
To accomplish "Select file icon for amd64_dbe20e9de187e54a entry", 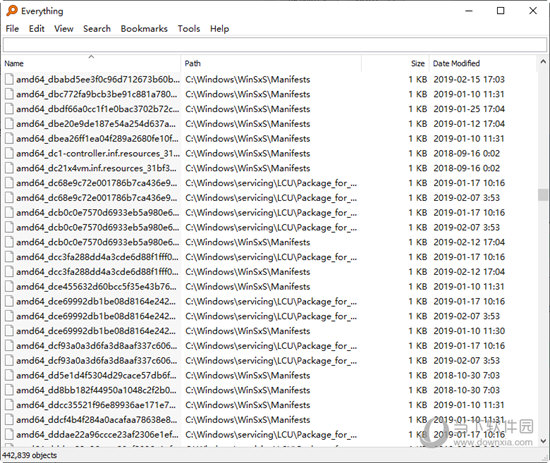I will [9, 124].
